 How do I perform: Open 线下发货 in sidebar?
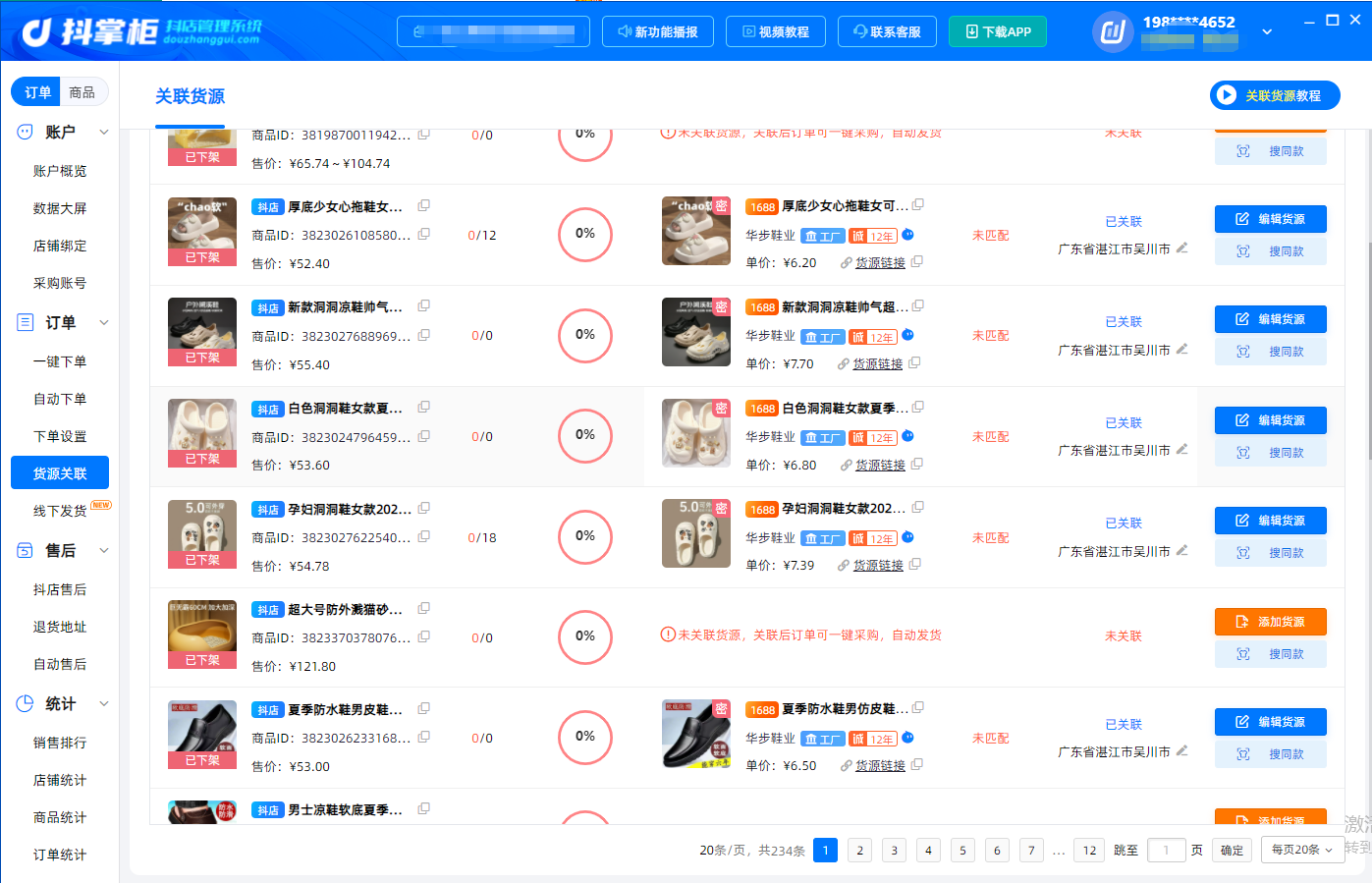60,511
